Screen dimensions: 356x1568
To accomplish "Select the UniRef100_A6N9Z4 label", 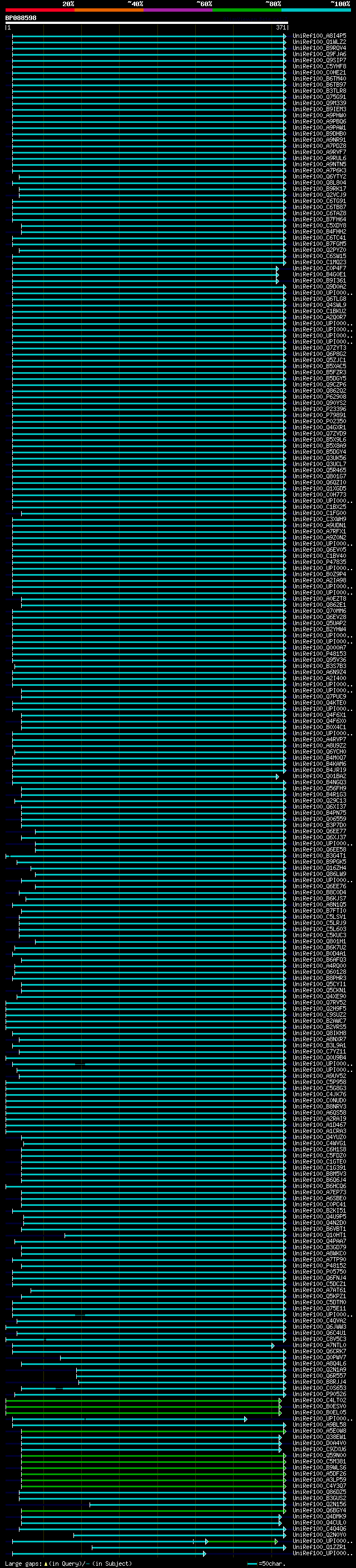I will pos(319,672).
